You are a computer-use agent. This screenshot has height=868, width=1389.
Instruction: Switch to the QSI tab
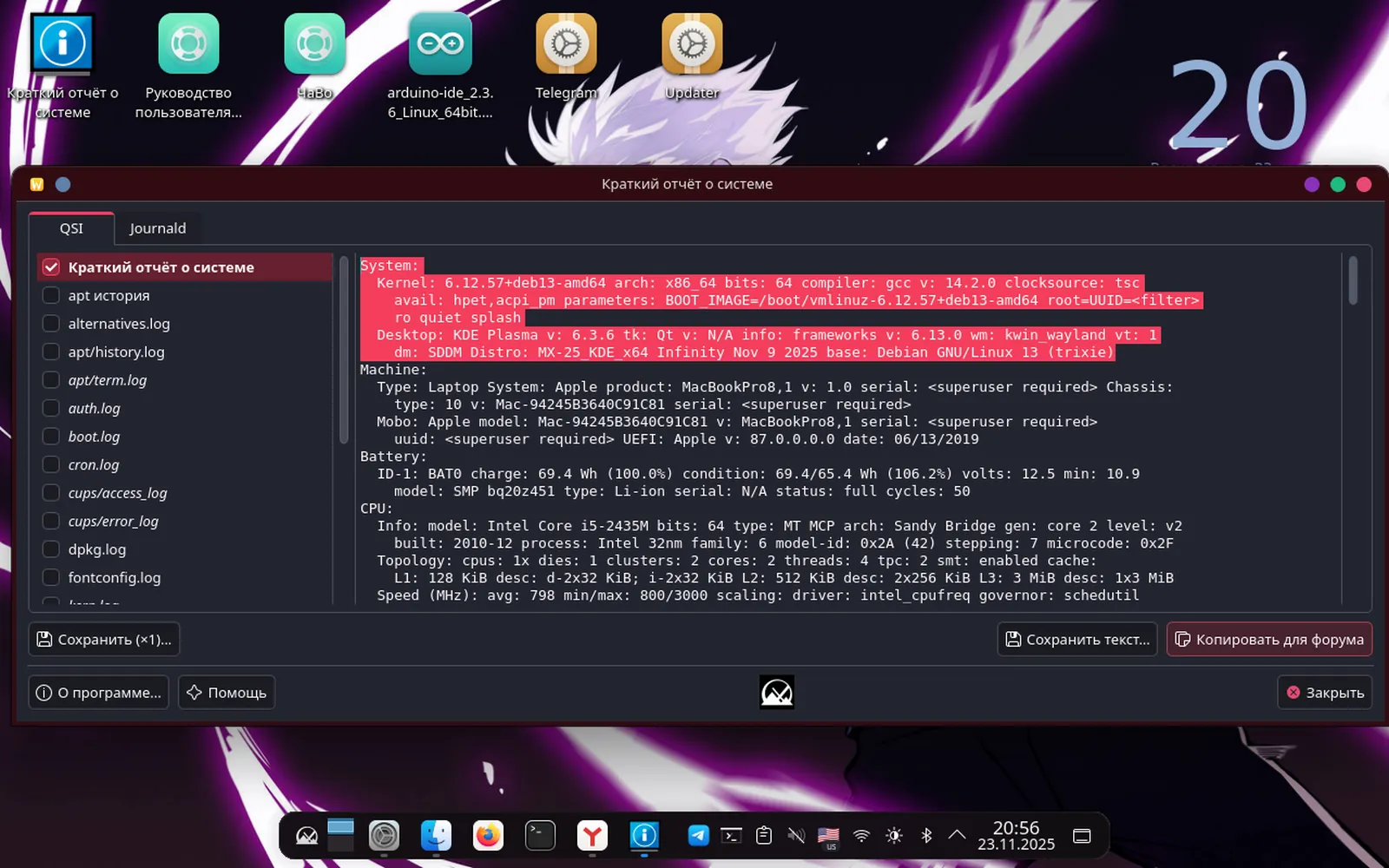(x=71, y=228)
